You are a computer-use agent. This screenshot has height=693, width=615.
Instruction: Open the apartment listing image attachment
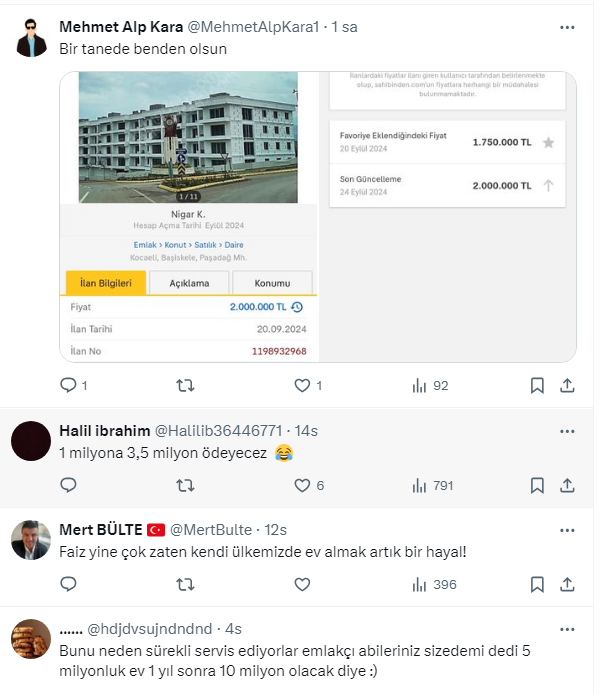tap(318, 217)
